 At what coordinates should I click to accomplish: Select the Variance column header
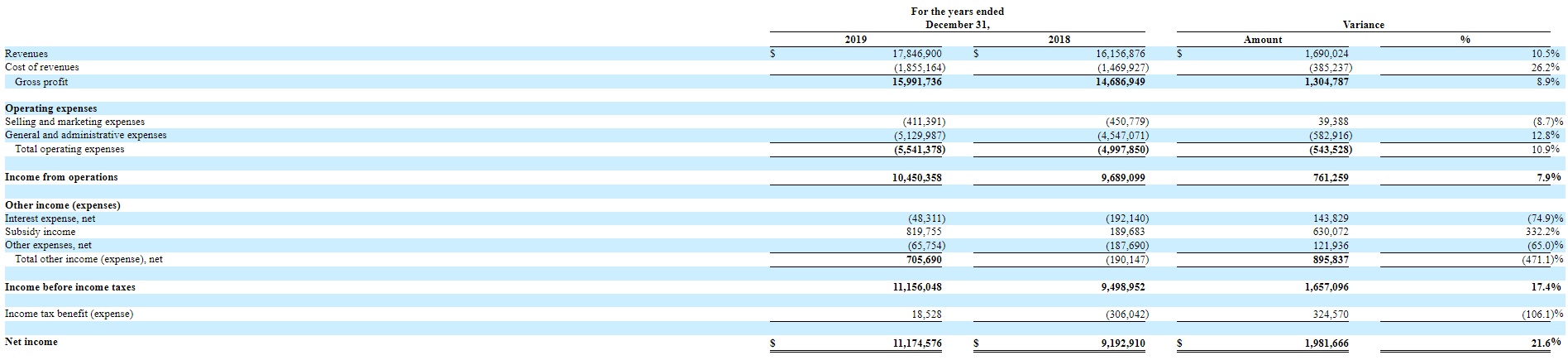(x=1363, y=25)
